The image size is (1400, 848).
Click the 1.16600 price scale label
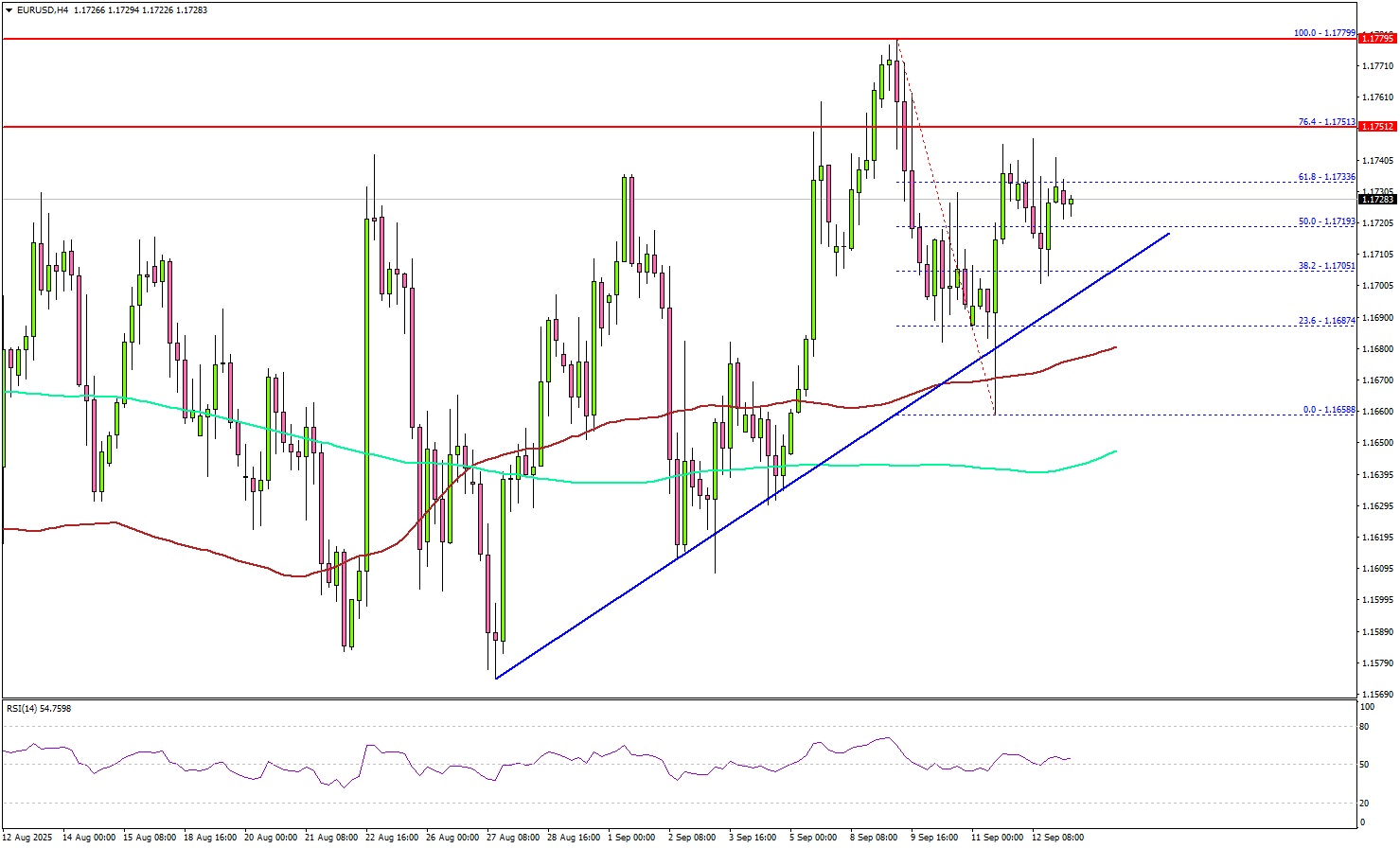pos(1377,412)
